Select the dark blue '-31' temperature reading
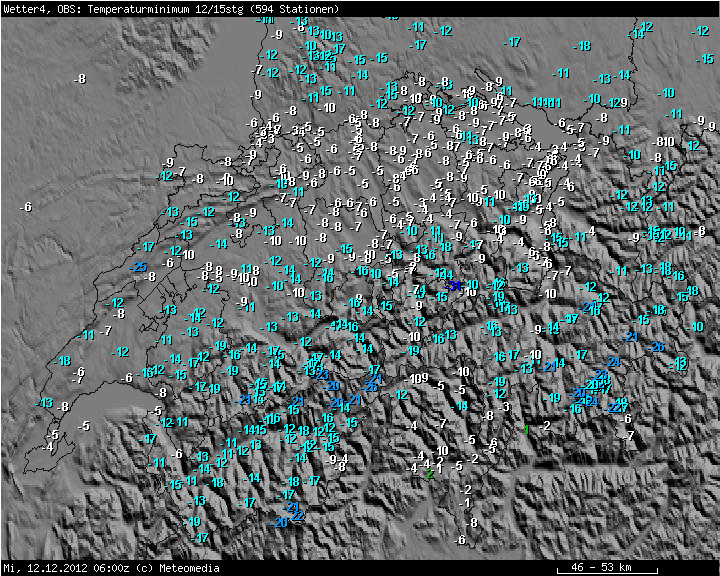720x576 pixels. [x=452, y=286]
